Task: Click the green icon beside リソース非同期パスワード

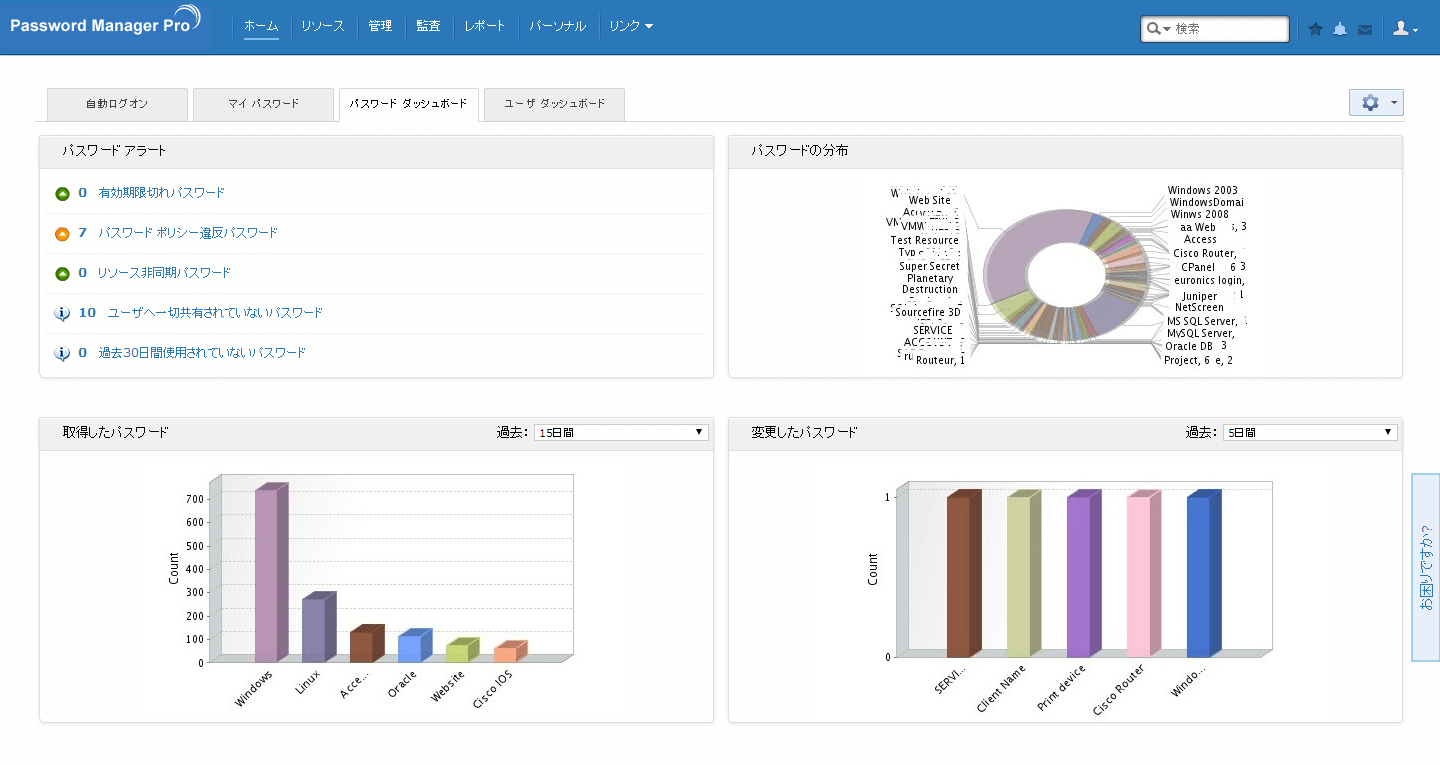Action: pyautogui.click(x=62, y=273)
